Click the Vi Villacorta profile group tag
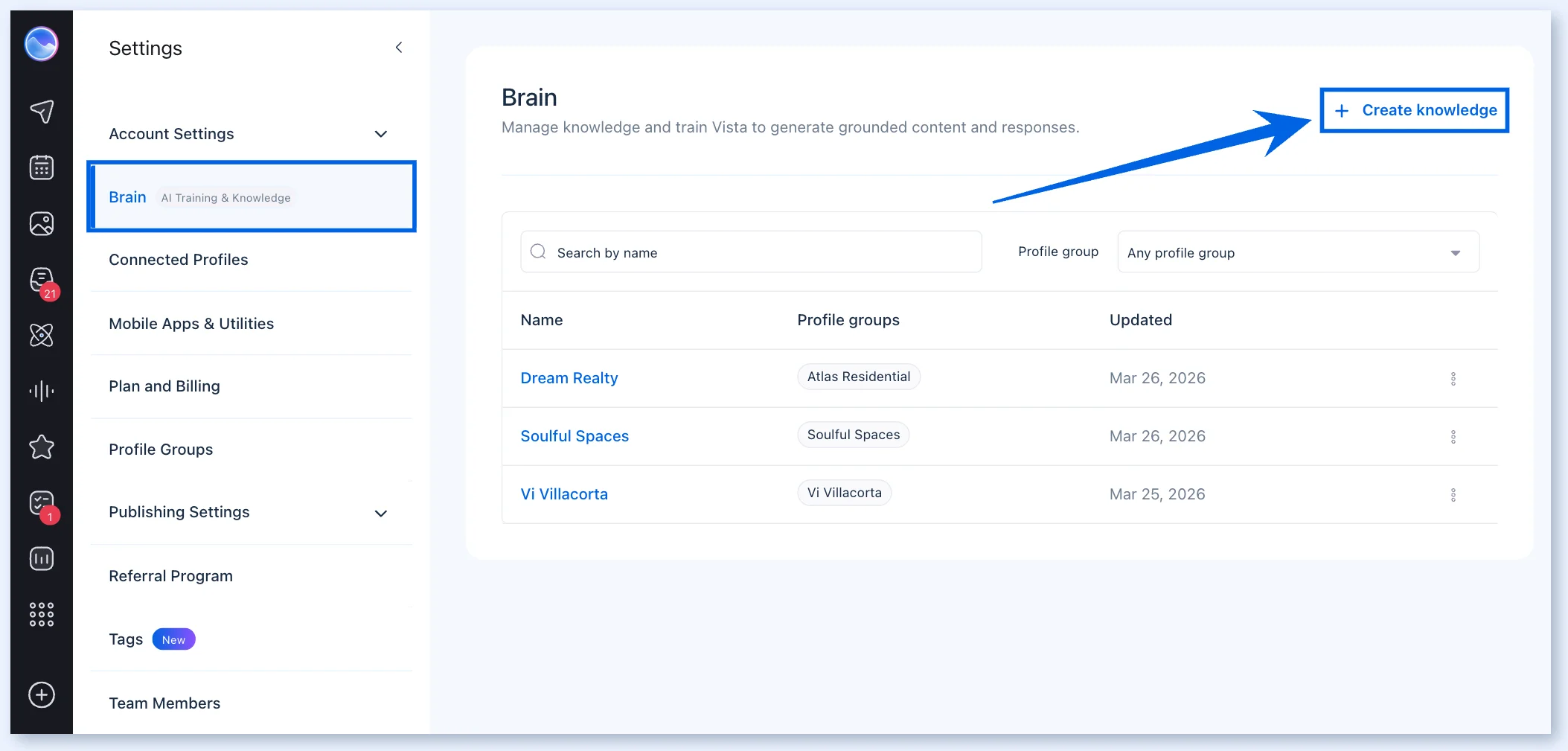The height and width of the screenshot is (751, 1568). 845,493
